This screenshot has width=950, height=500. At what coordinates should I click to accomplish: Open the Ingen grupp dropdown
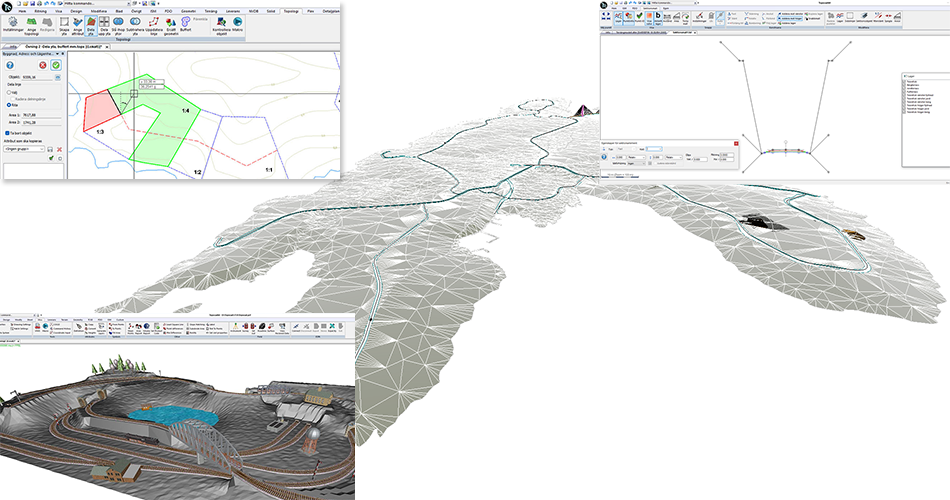[24, 149]
